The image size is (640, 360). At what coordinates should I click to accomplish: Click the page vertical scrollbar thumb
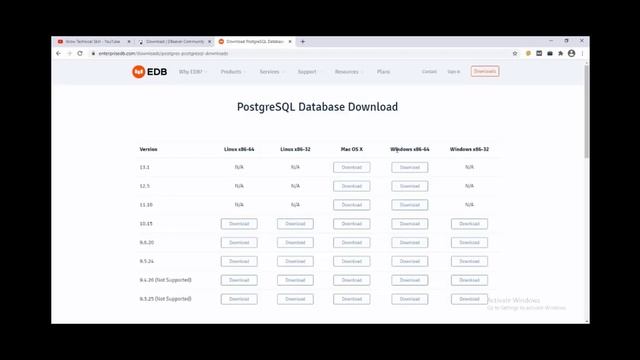coord(587,111)
